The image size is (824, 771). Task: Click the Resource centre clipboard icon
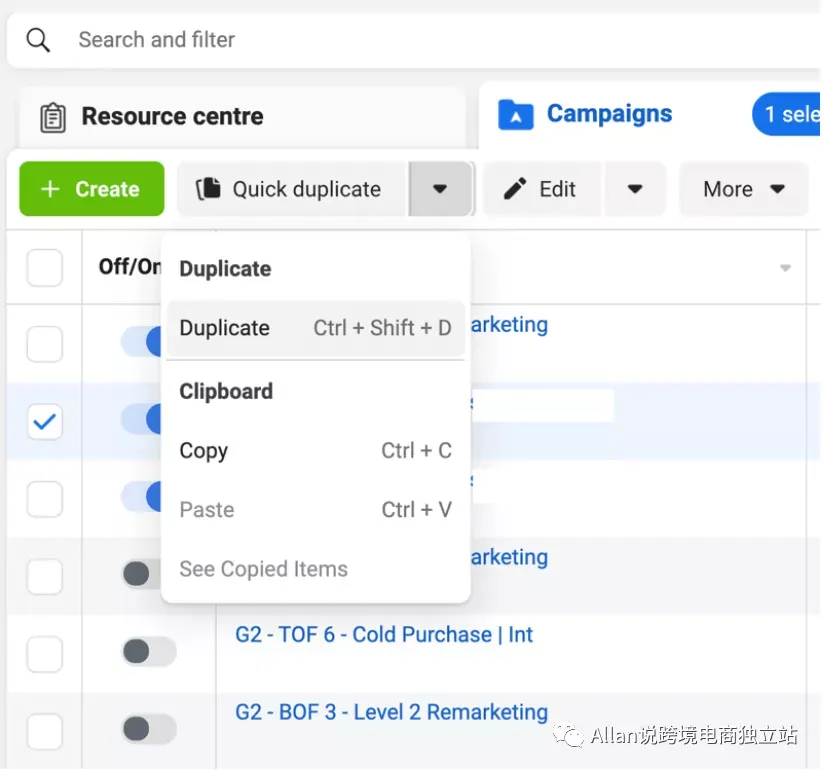pyautogui.click(x=52, y=117)
